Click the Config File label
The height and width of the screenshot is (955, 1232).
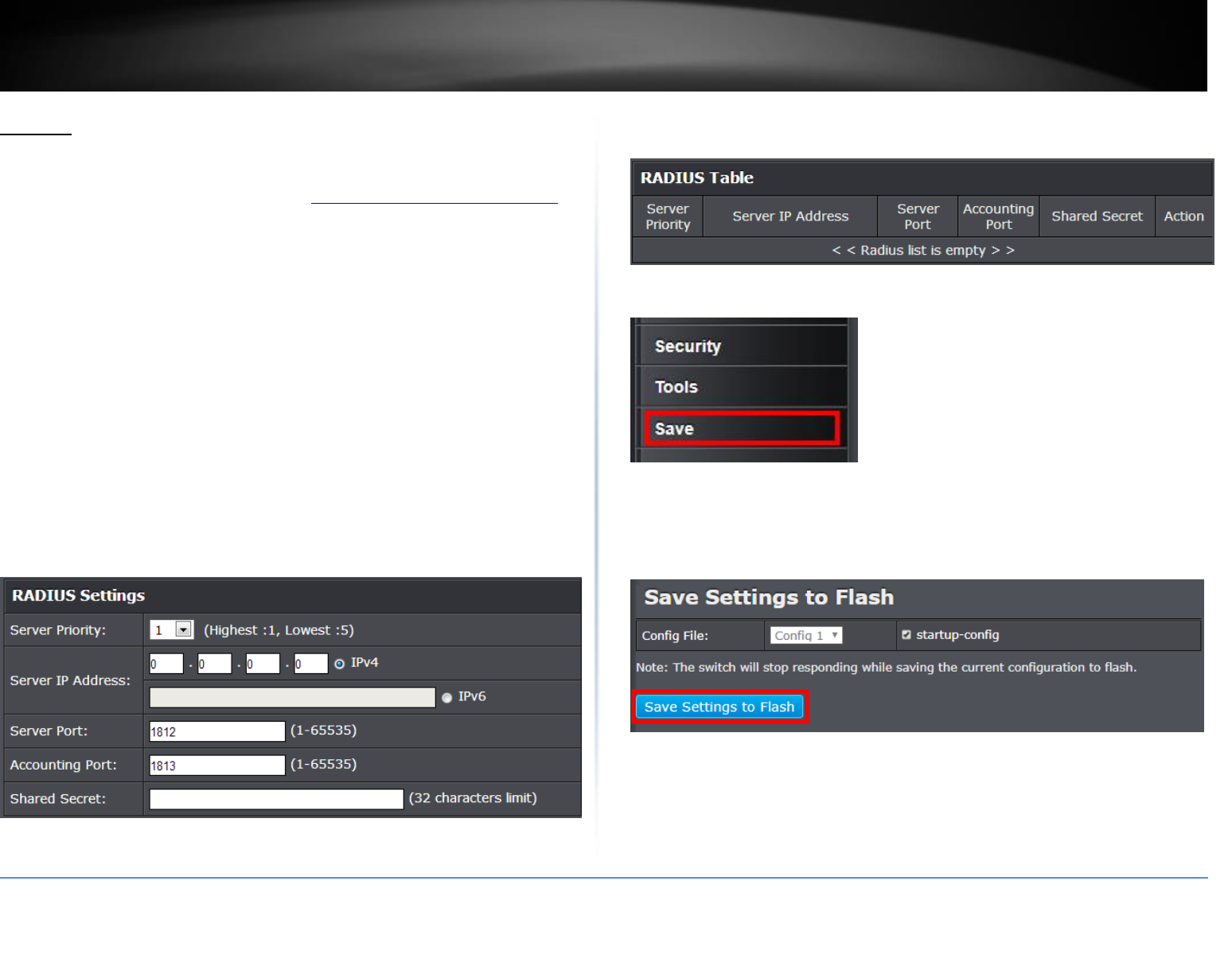click(675, 636)
